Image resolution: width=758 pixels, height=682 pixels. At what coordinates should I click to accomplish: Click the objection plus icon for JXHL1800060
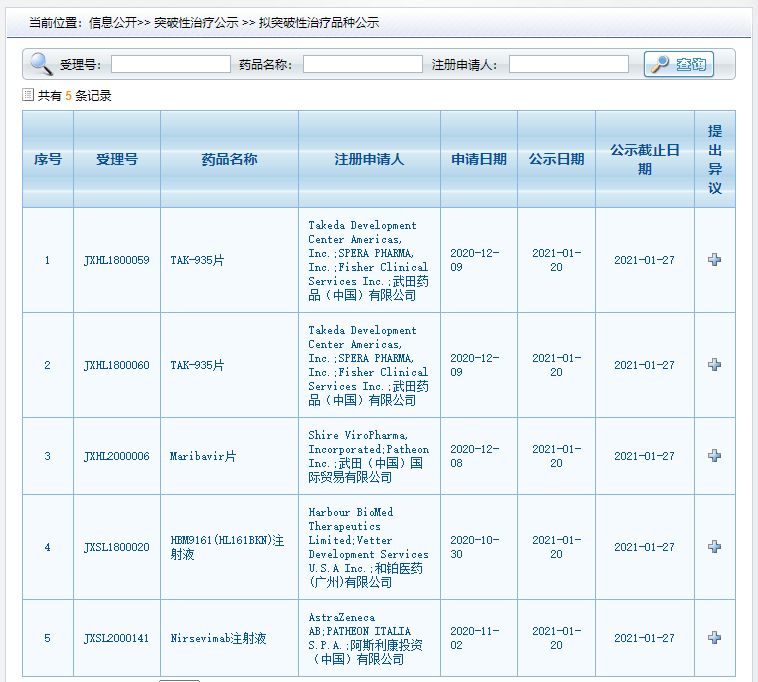[x=714, y=364]
